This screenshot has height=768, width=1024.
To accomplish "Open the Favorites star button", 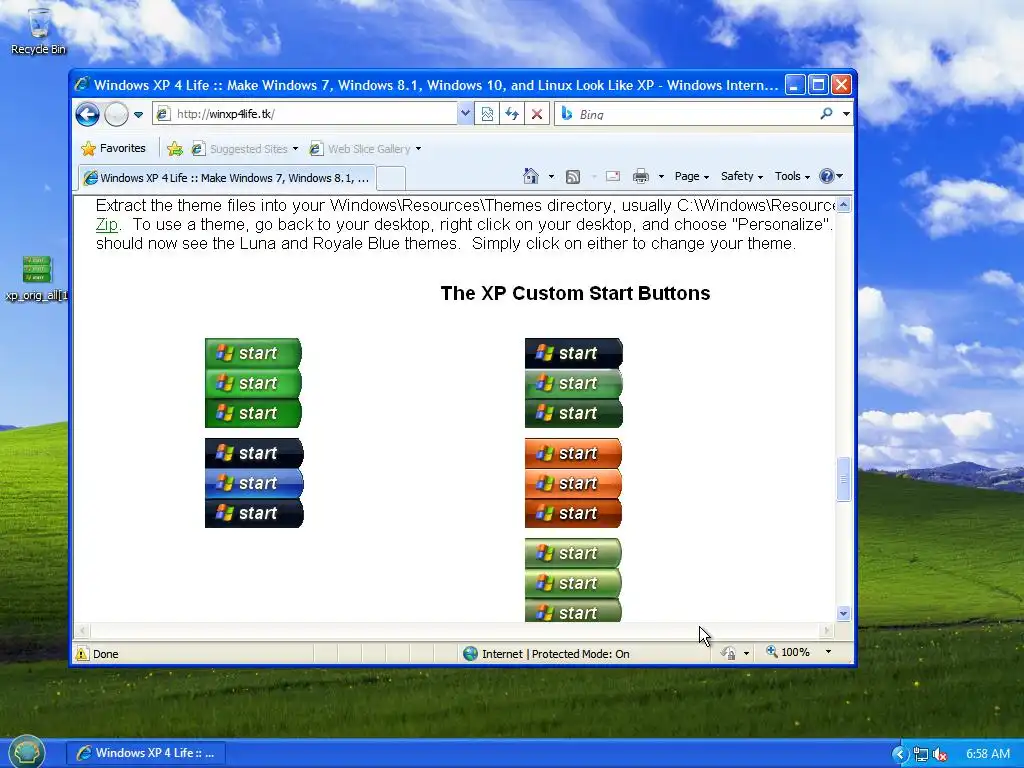I will coord(113,148).
